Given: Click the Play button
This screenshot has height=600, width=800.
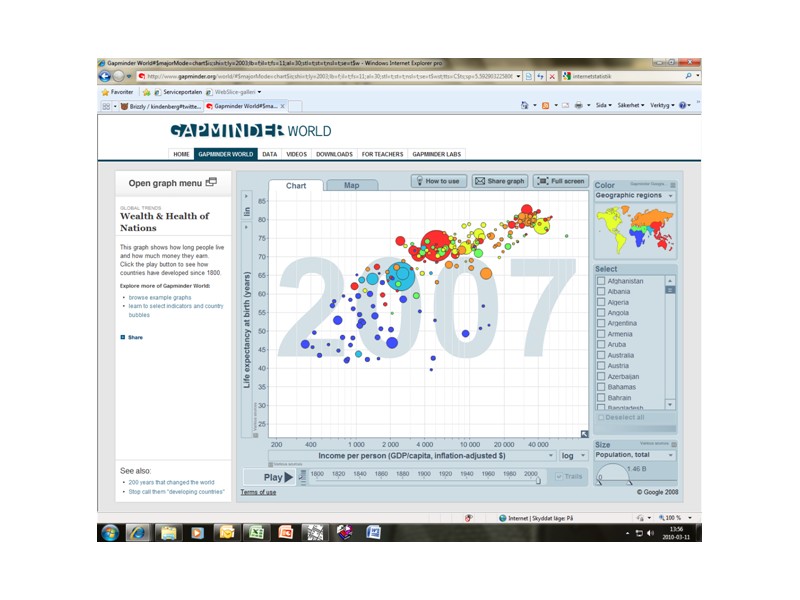Looking at the screenshot, I should 269,477.
